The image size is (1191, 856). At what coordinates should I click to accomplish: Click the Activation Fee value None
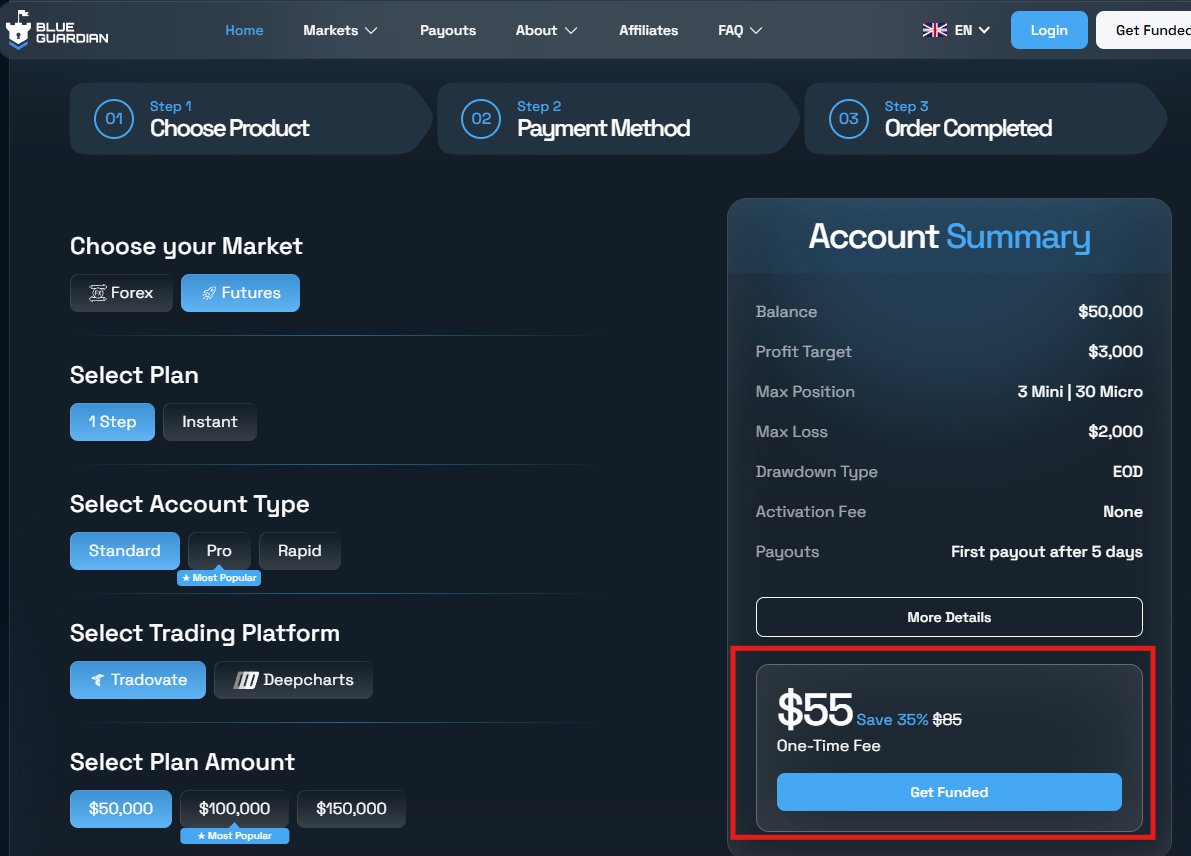pos(1123,512)
